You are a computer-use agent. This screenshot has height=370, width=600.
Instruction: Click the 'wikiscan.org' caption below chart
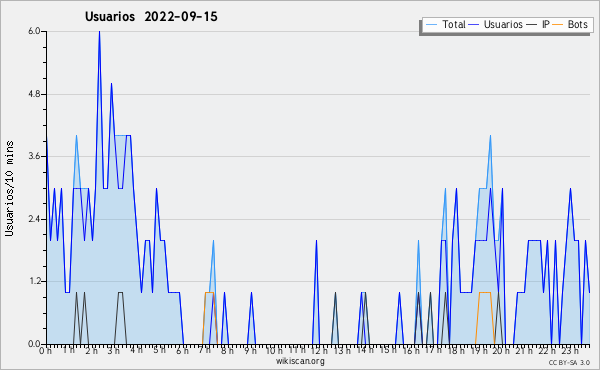tap(300, 361)
